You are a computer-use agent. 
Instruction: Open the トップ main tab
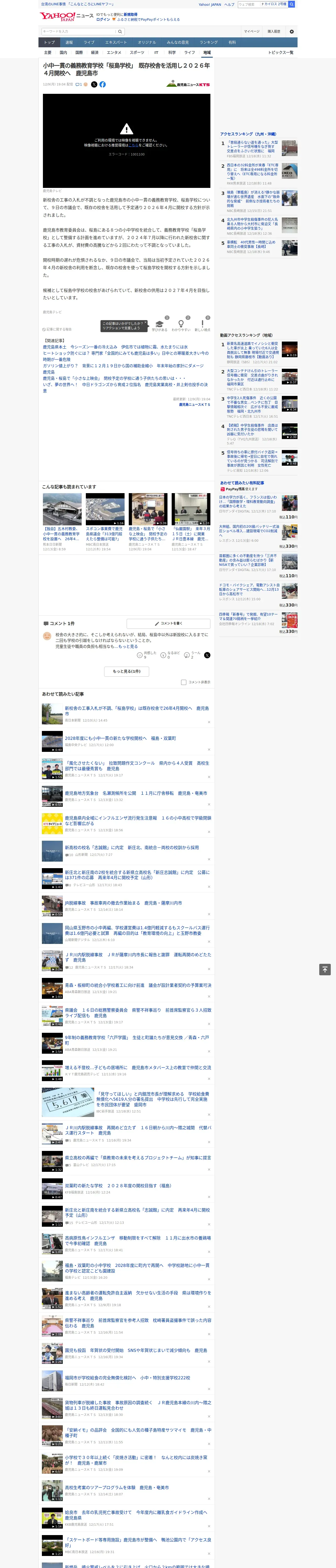(x=49, y=43)
